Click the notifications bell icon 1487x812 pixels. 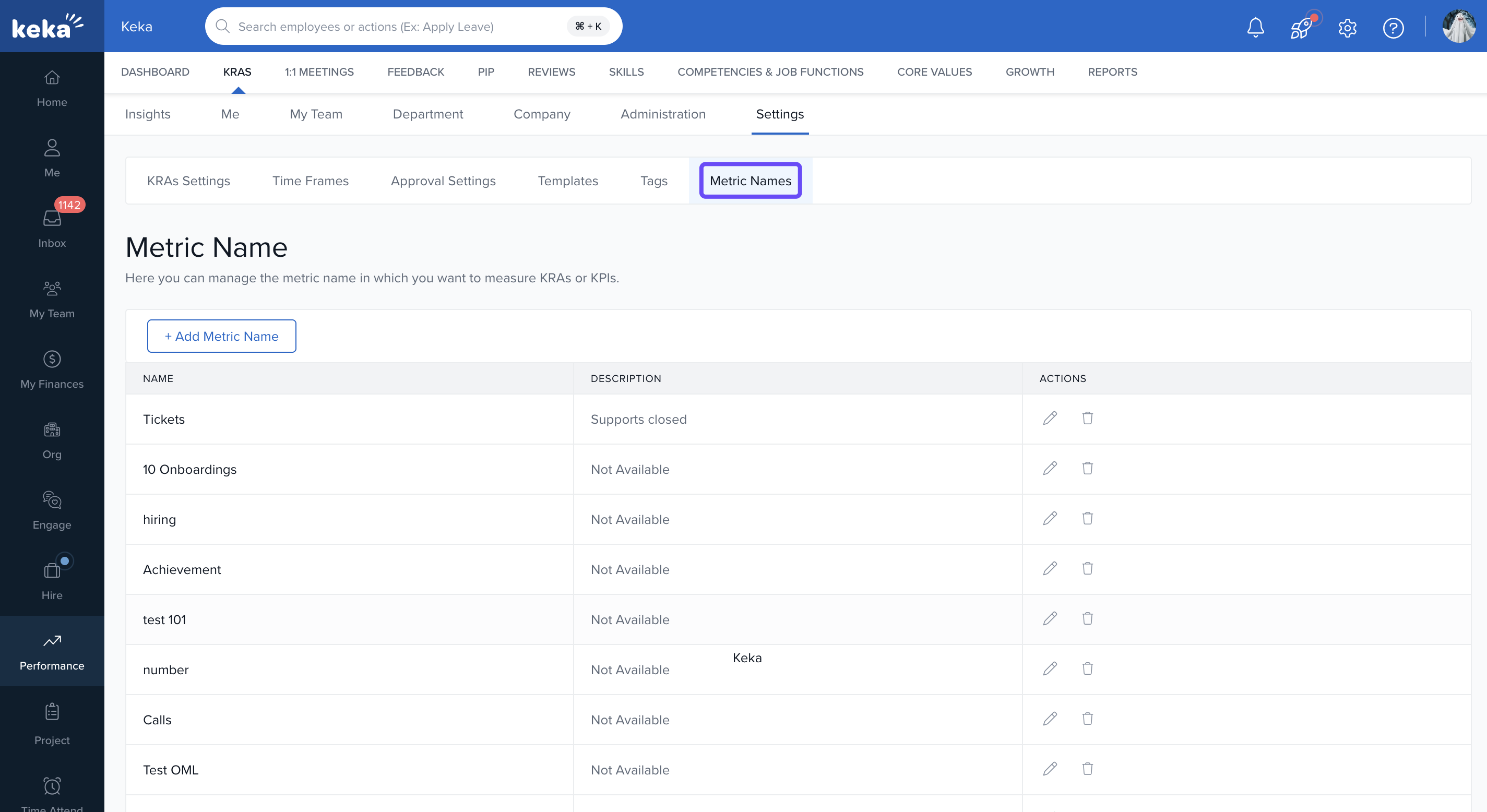(1255, 27)
